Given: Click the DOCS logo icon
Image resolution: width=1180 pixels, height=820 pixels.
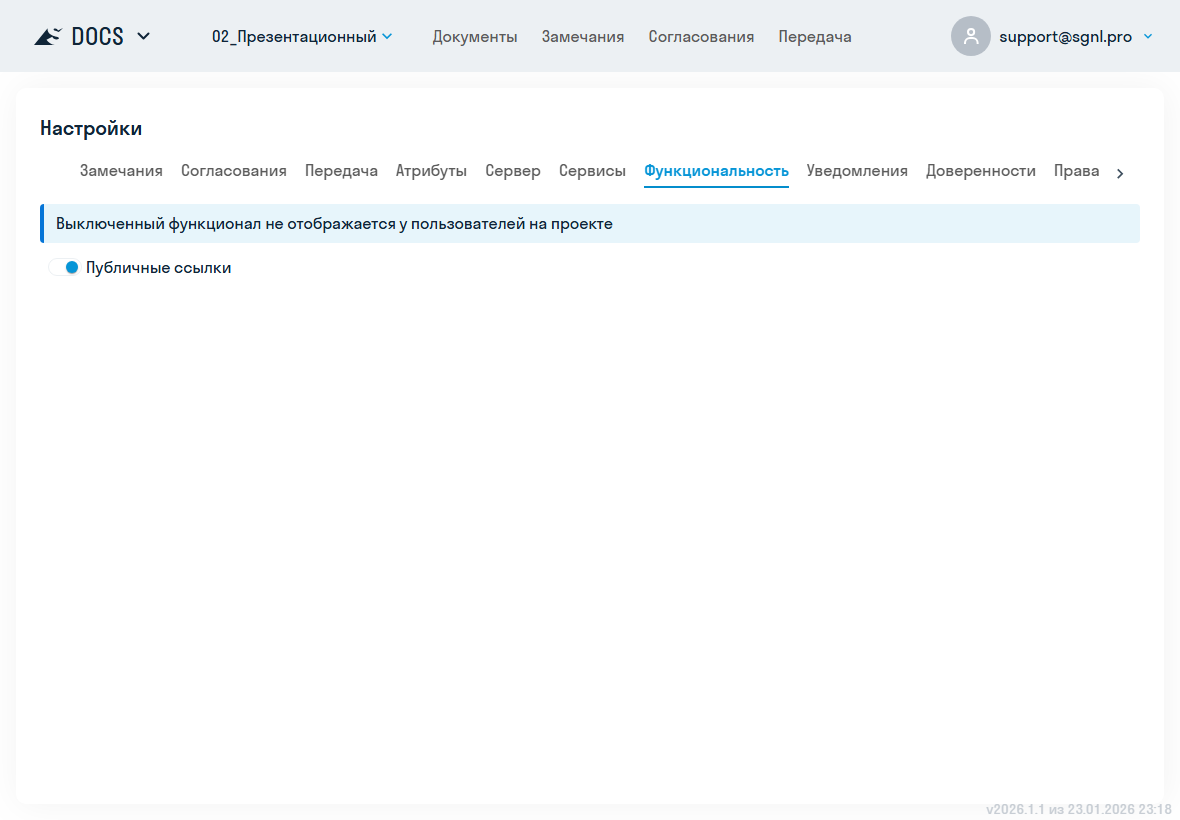Looking at the screenshot, I should 48,37.
